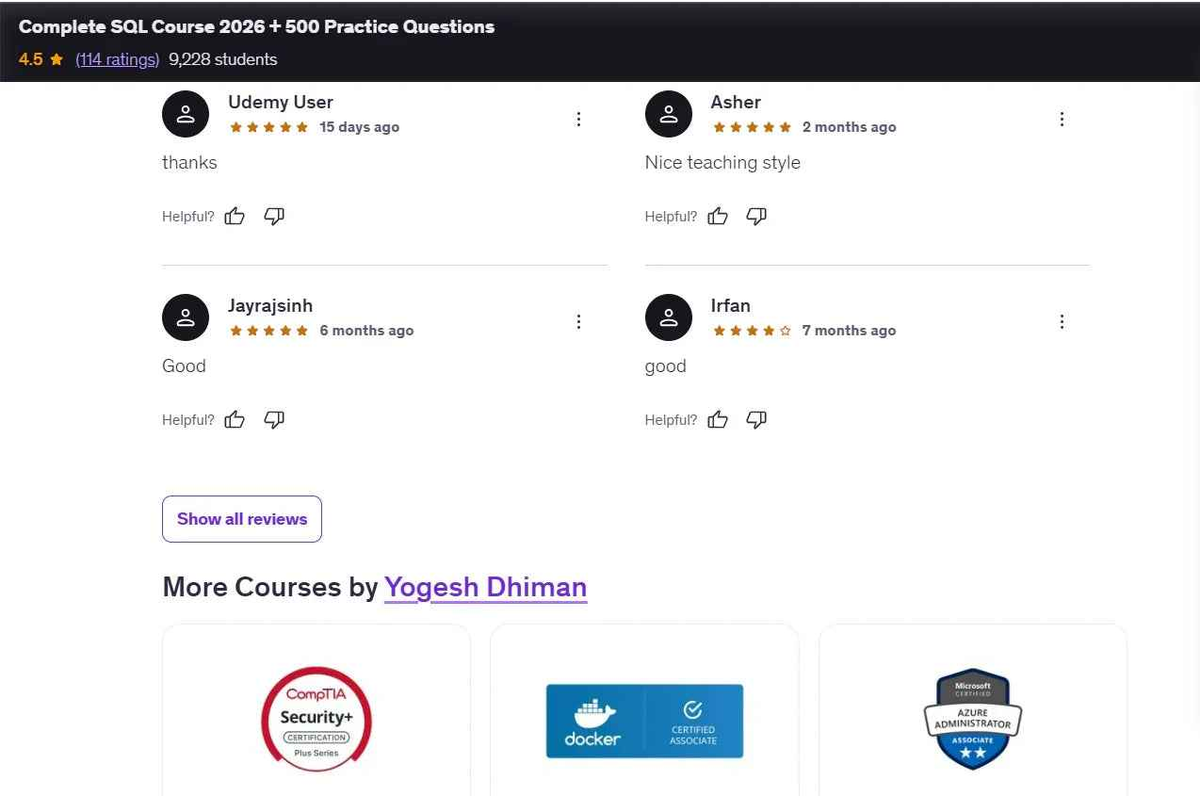1200x796 pixels.
Task: Click Udemy User's avatar icon
Action: 186,113
